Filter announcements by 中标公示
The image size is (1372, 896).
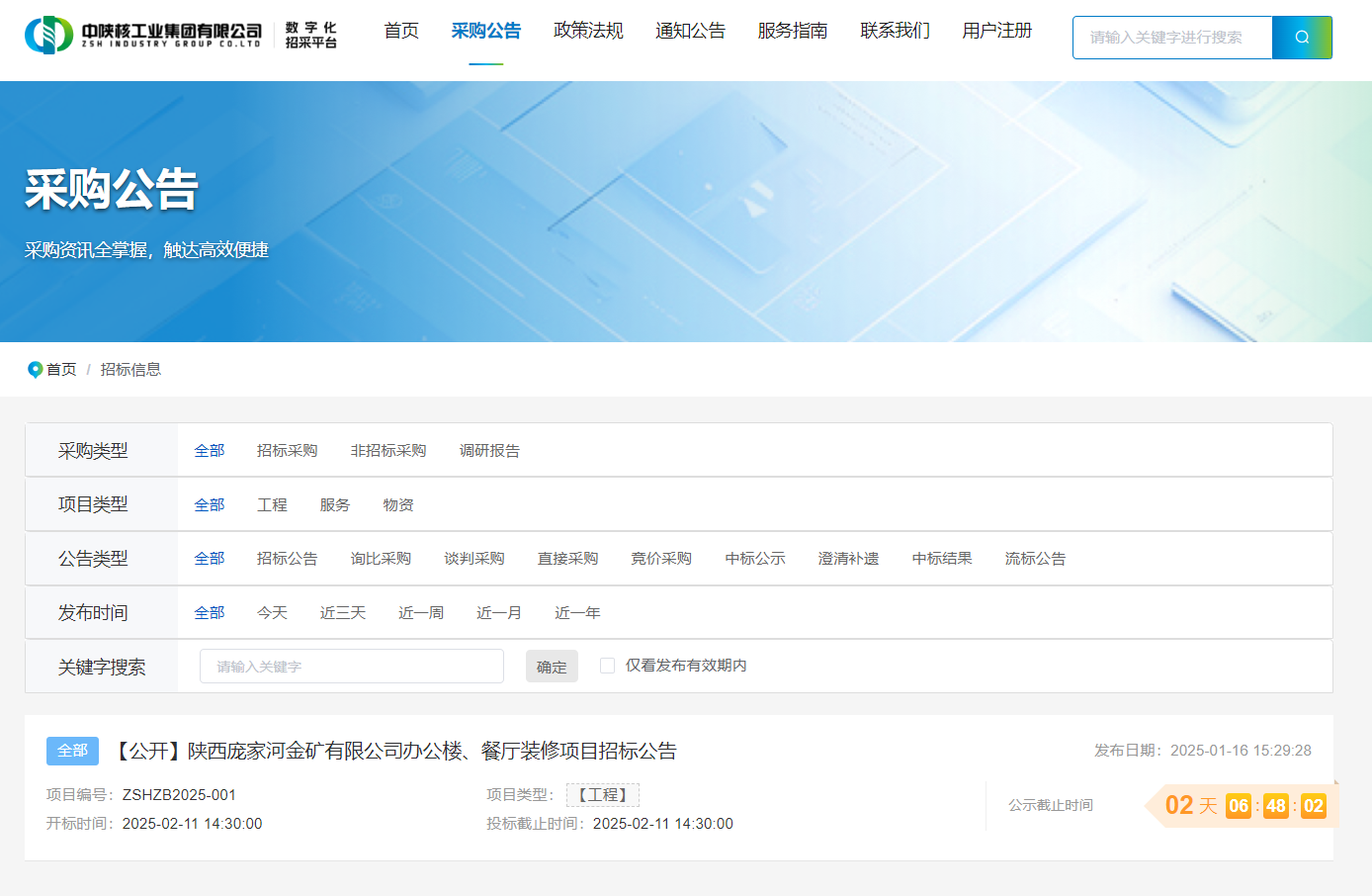pos(754,559)
